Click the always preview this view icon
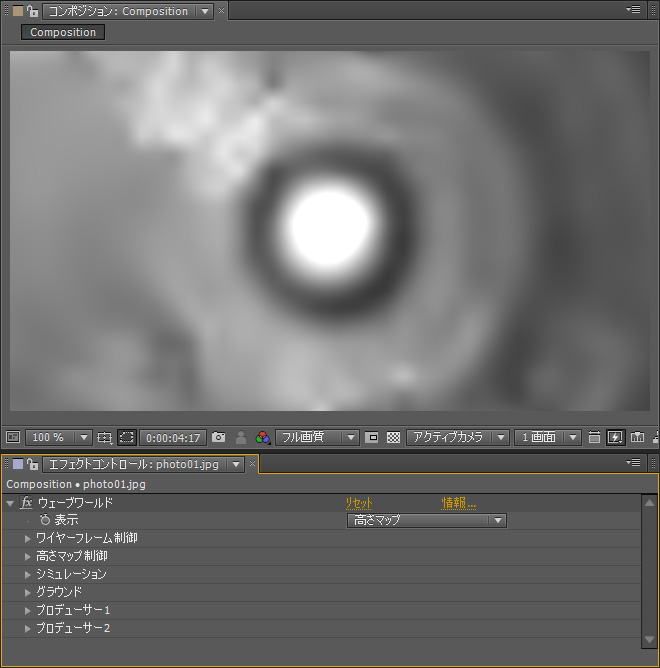Viewport: 660px width, 668px height. click(13, 437)
